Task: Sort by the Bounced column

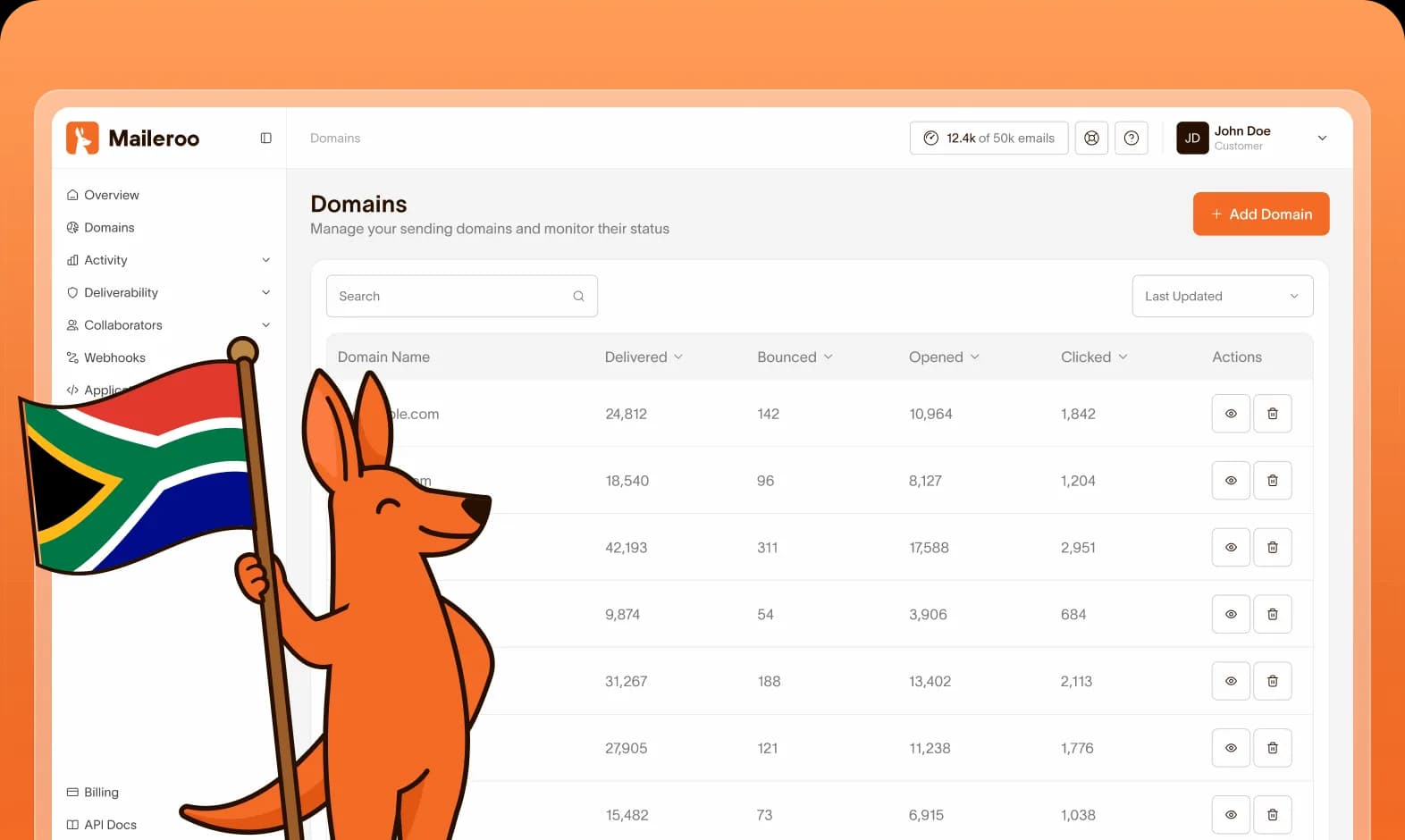Action: 795,357
